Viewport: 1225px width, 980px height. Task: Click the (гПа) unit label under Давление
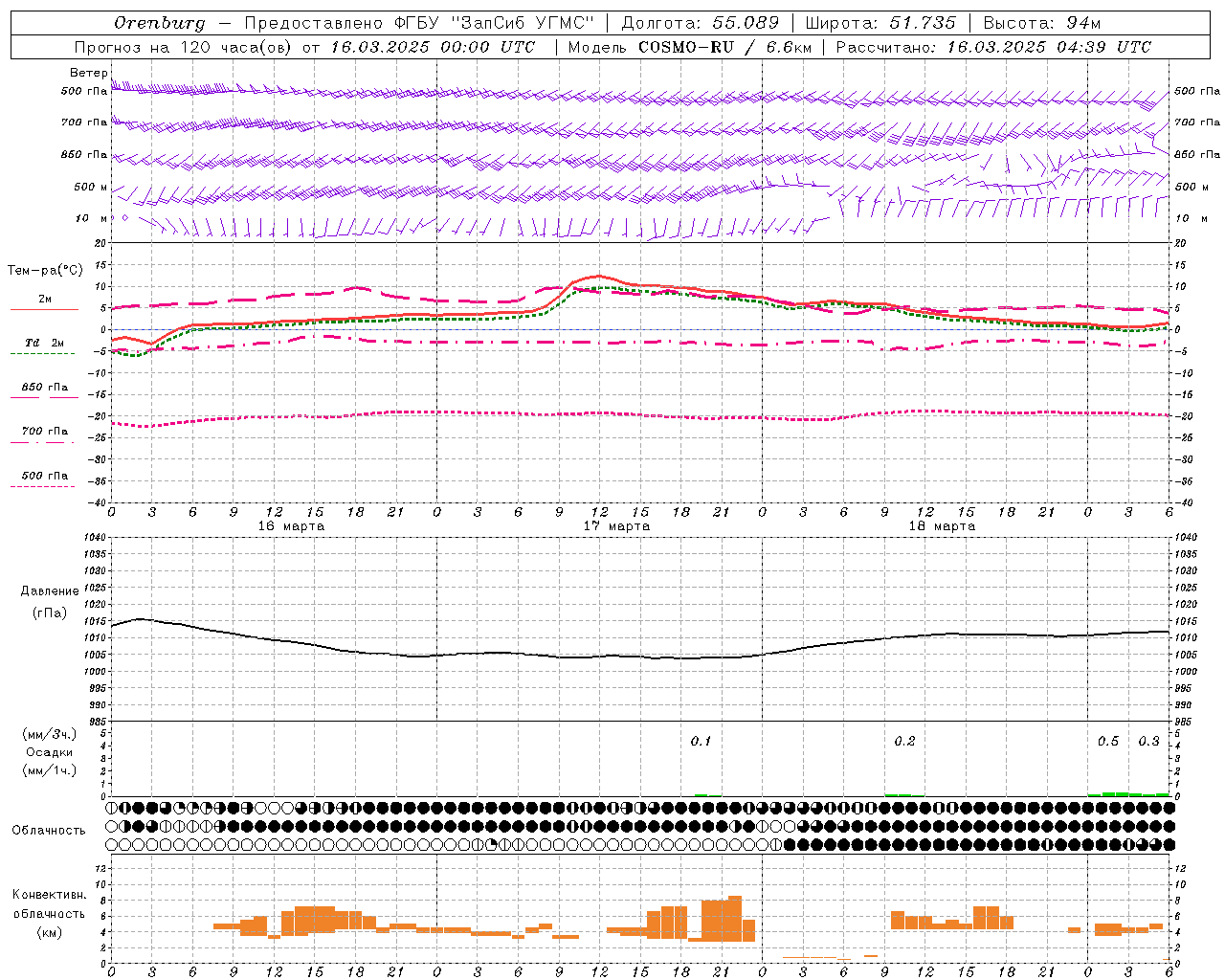pyautogui.click(x=50, y=613)
